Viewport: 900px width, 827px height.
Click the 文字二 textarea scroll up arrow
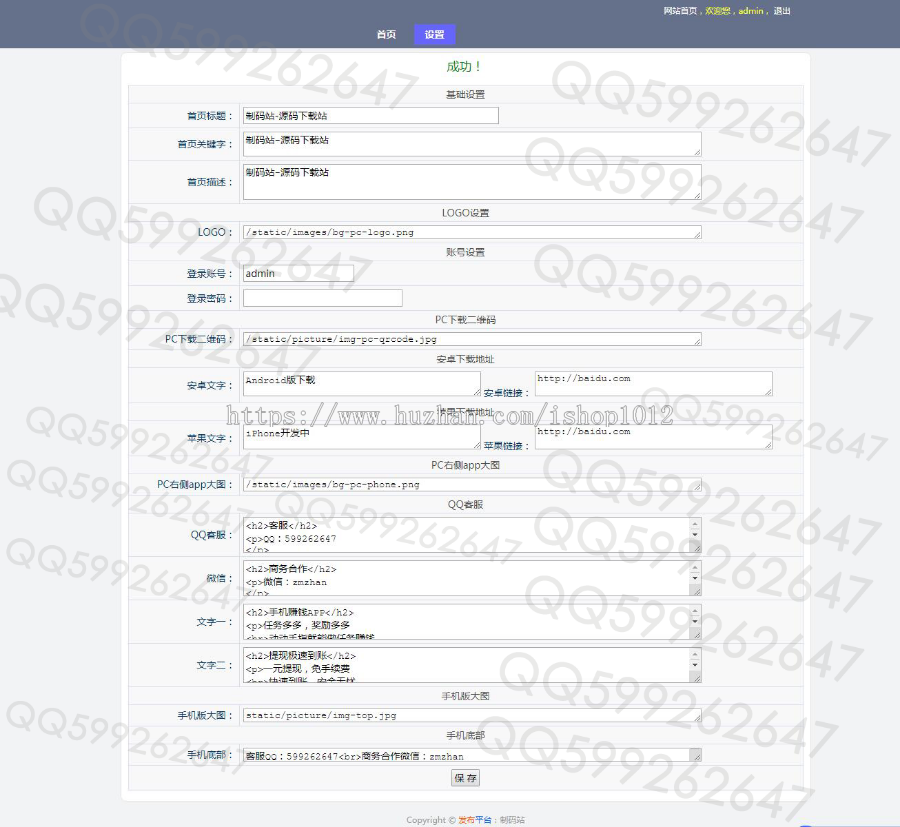pyautogui.click(x=695, y=654)
